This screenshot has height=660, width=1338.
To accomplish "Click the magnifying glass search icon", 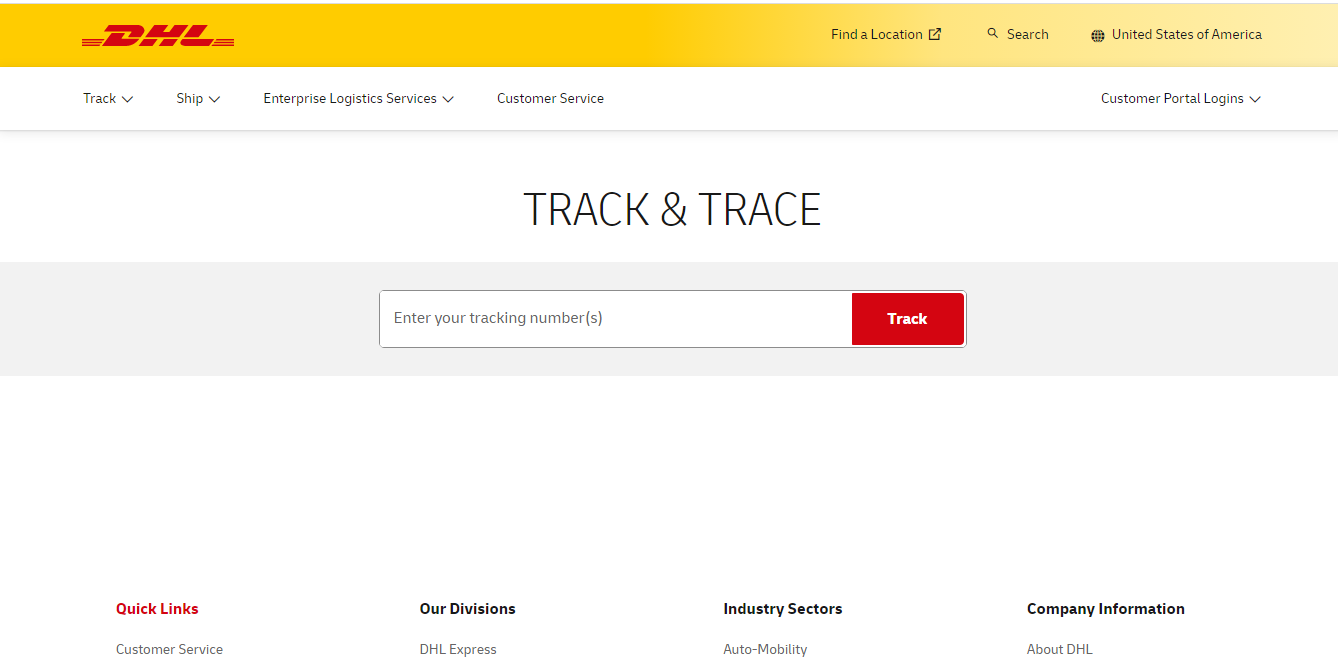I will (x=993, y=34).
